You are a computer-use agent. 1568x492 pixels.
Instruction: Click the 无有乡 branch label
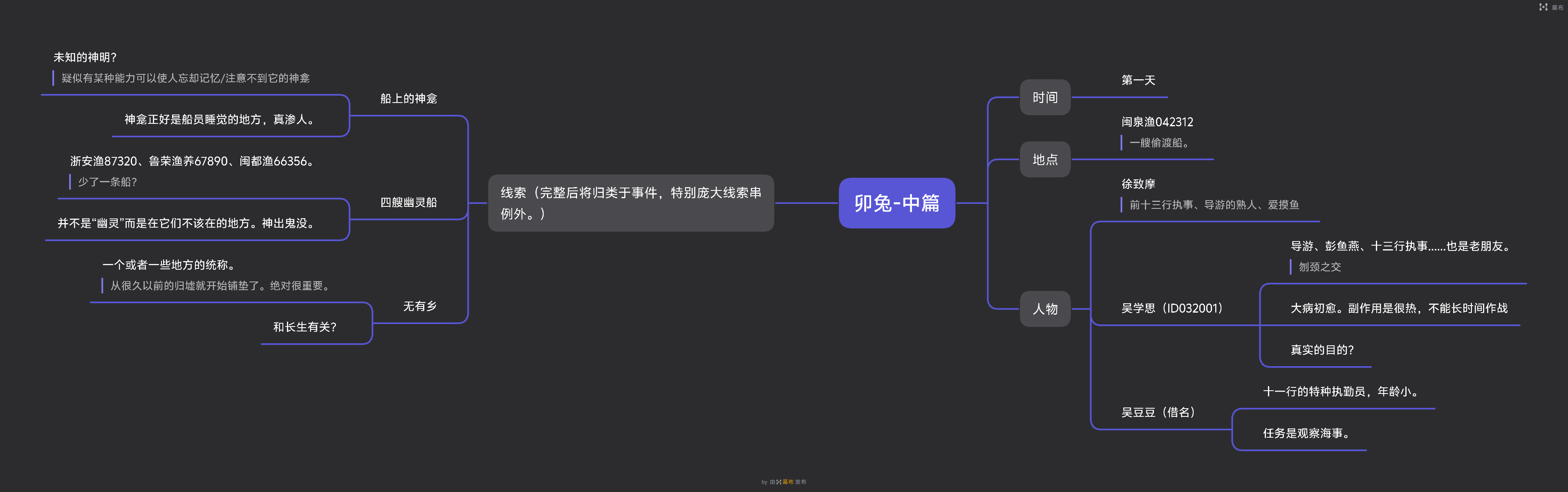[419, 306]
